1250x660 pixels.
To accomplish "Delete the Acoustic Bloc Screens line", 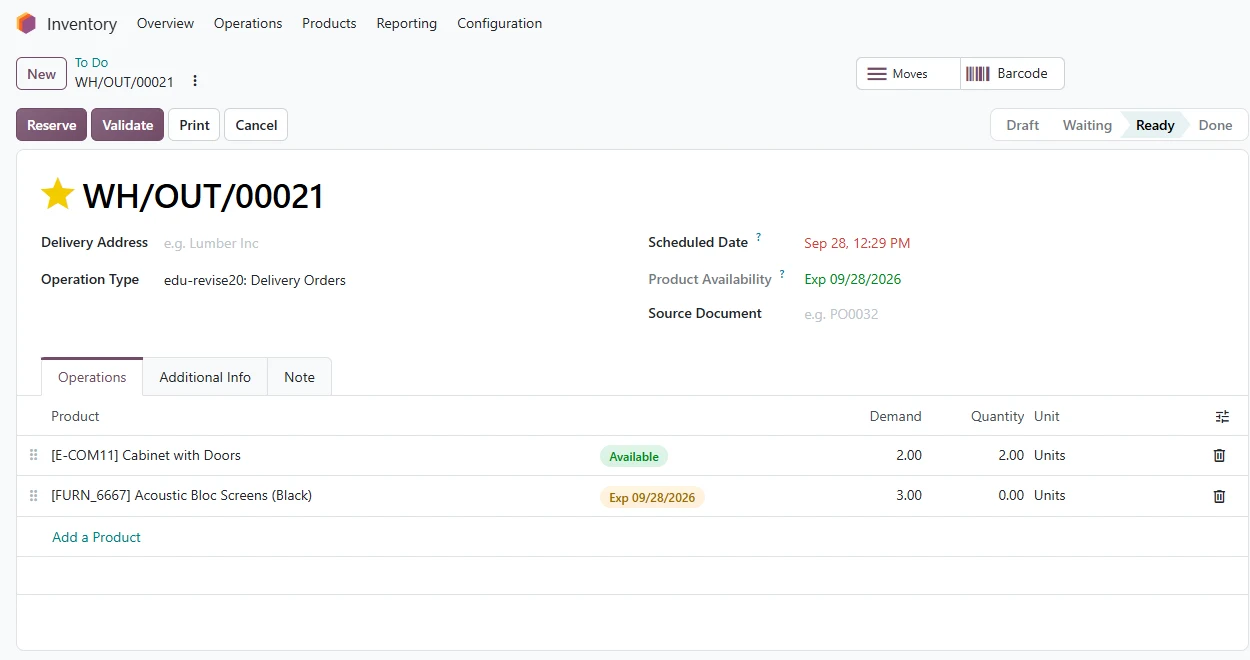I will 1219,496.
